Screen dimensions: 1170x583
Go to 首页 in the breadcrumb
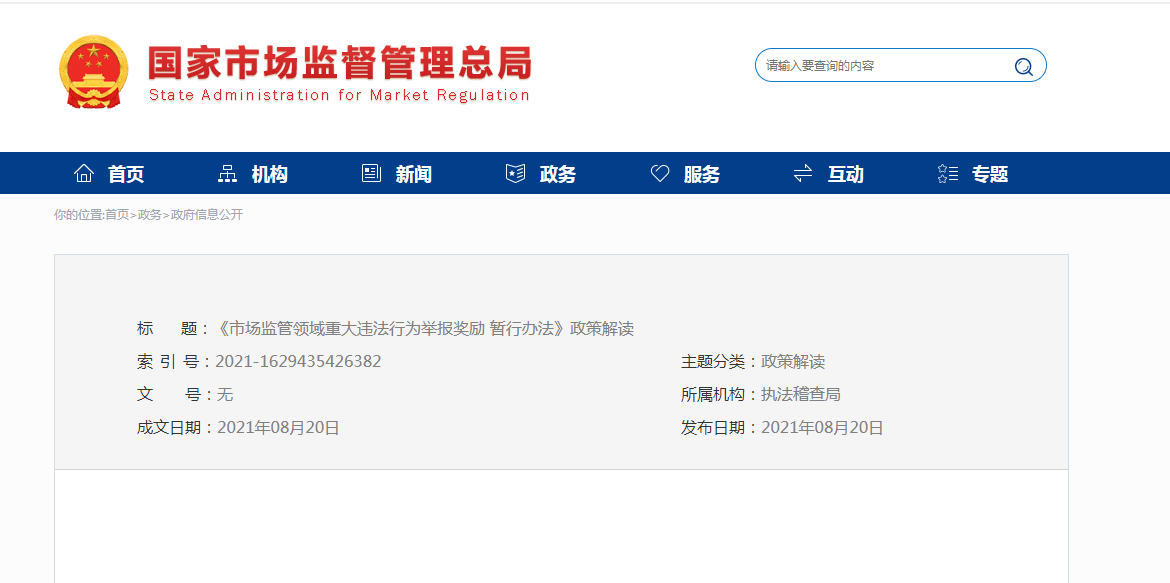click(116, 215)
